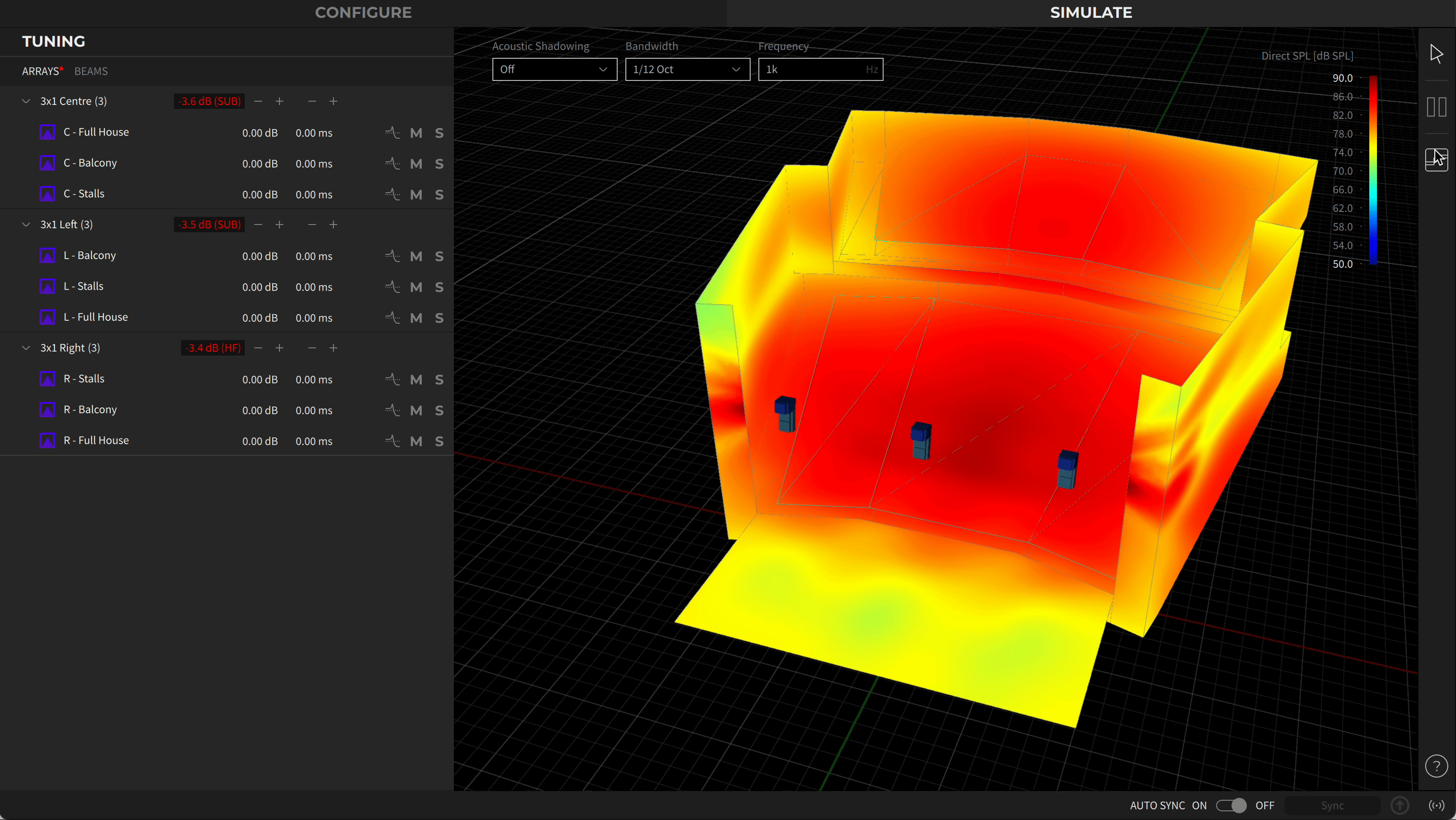Image resolution: width=1456 pixels, height=820 pixels.
Task: Click the -3.4 dB (HF) warning badge
Action: pos(213,347)
